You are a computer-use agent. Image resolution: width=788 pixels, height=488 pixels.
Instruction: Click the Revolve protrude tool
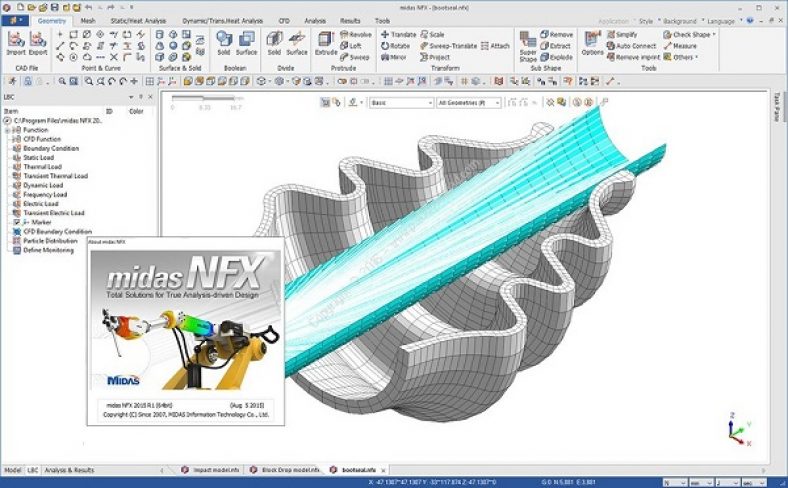356,35
